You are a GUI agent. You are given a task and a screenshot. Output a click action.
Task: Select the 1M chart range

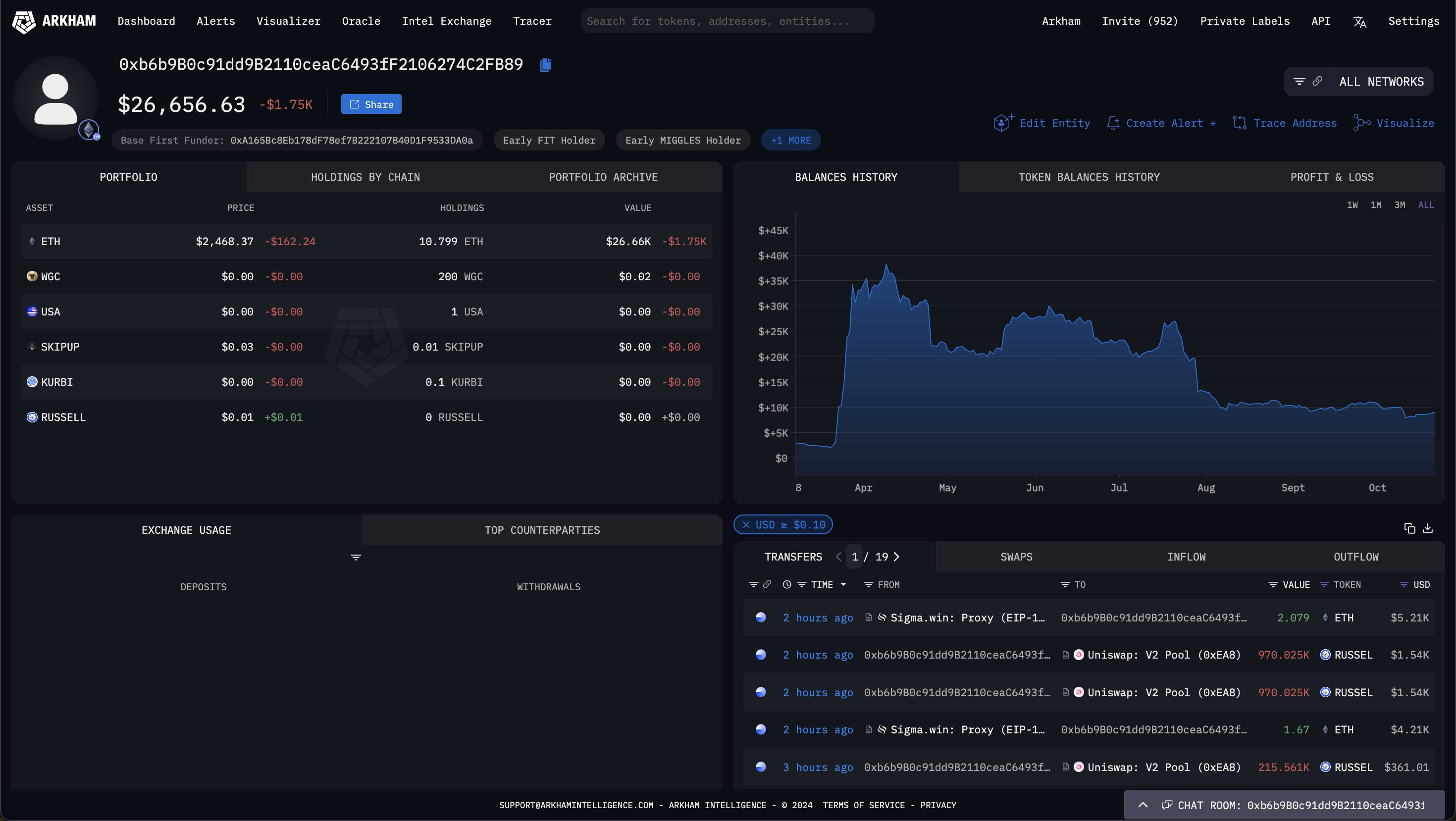1376,205
